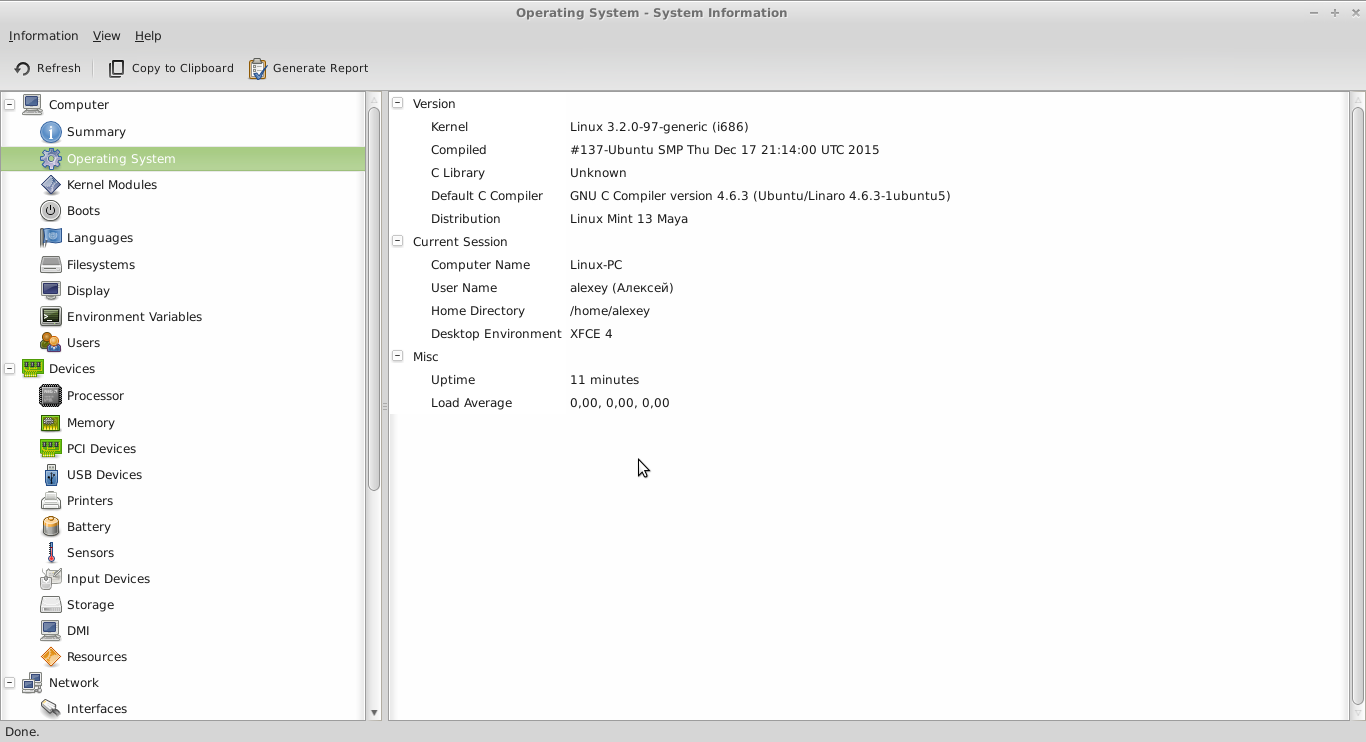Viewport: 1366px width, 742px height.
Task: Collapse the Computer tree node
Action: click(x=10, y=104)
